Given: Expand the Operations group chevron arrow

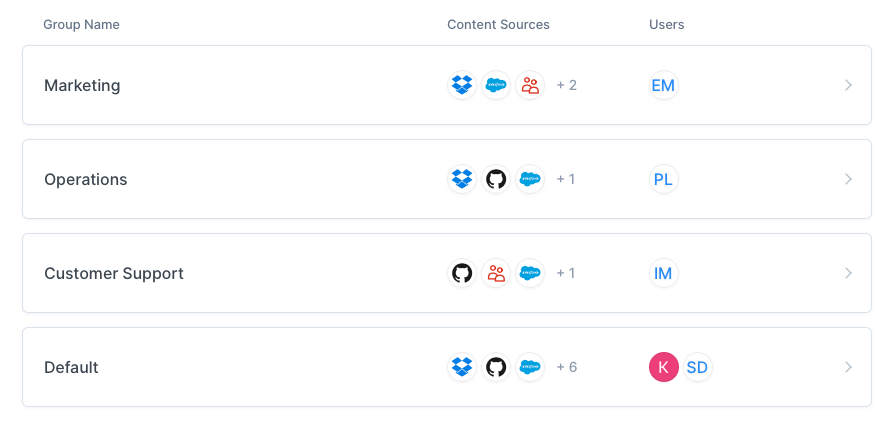Looking at the screenshot, I should click(x=848, y=179).
